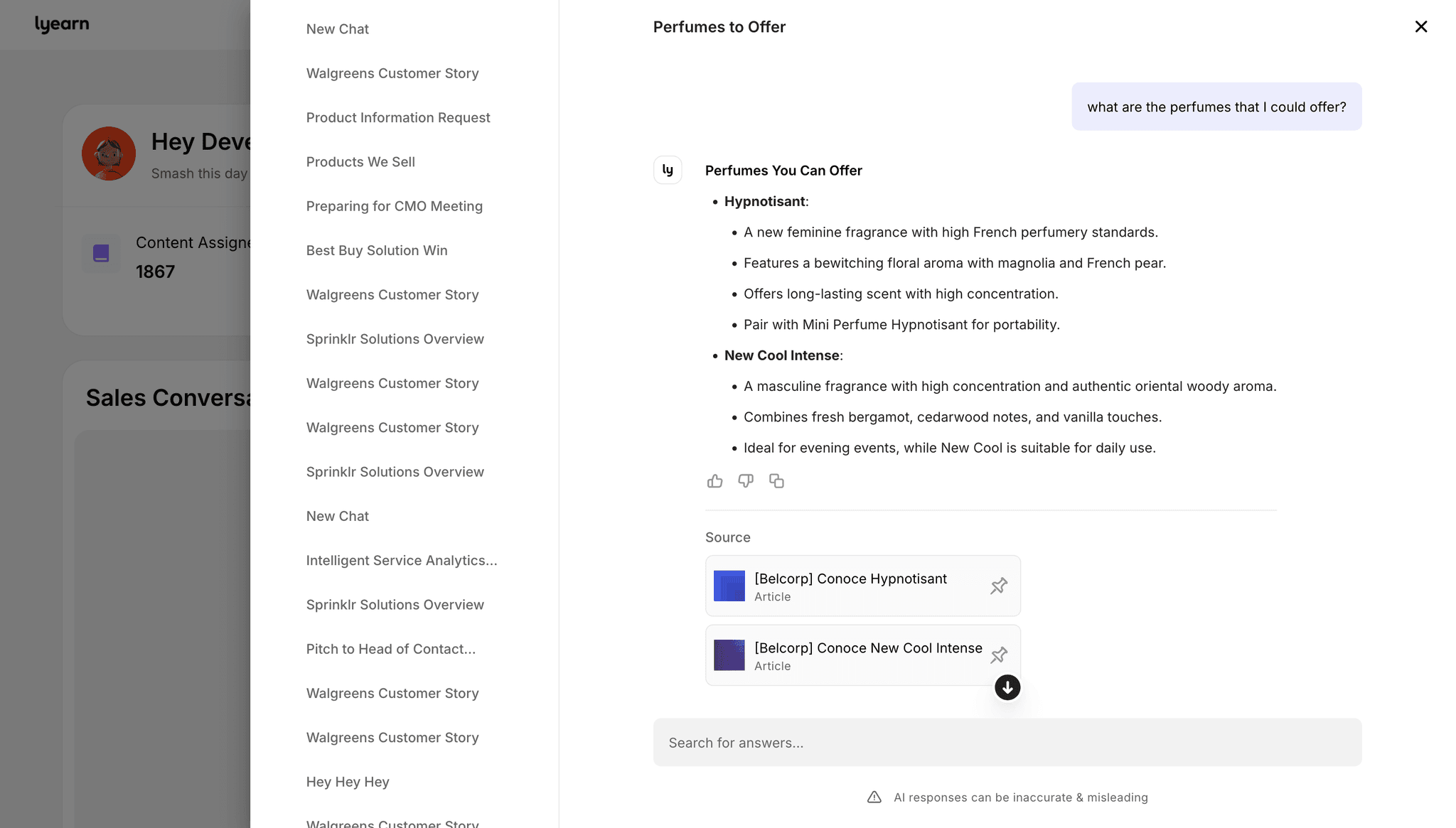Click the long-lasting scent high concentration line
This screenshot has height=828, width=1456.
coord(901,294)
